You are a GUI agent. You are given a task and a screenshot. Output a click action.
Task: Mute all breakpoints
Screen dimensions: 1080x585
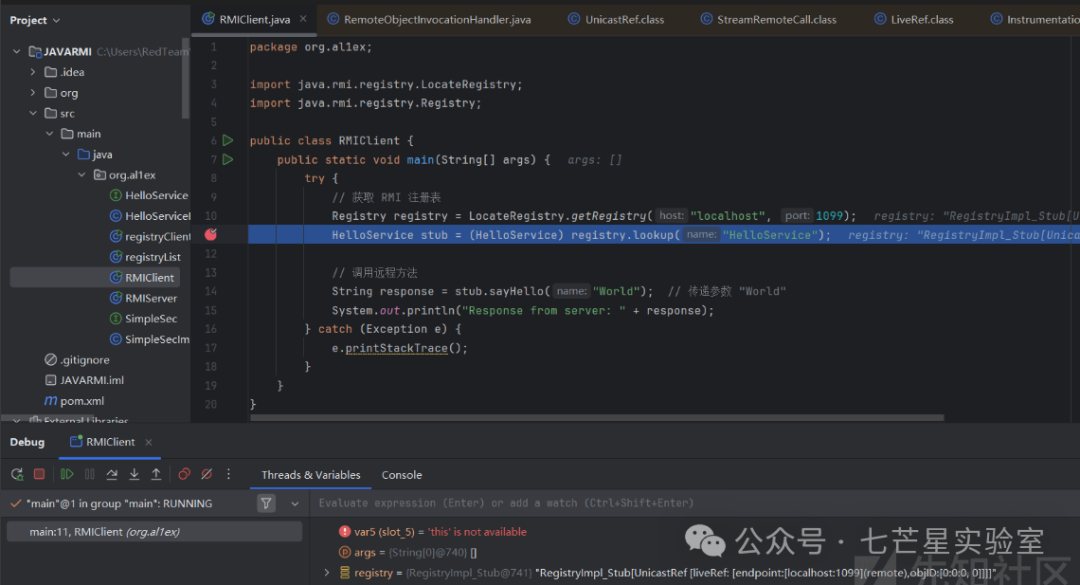[206, 474]
